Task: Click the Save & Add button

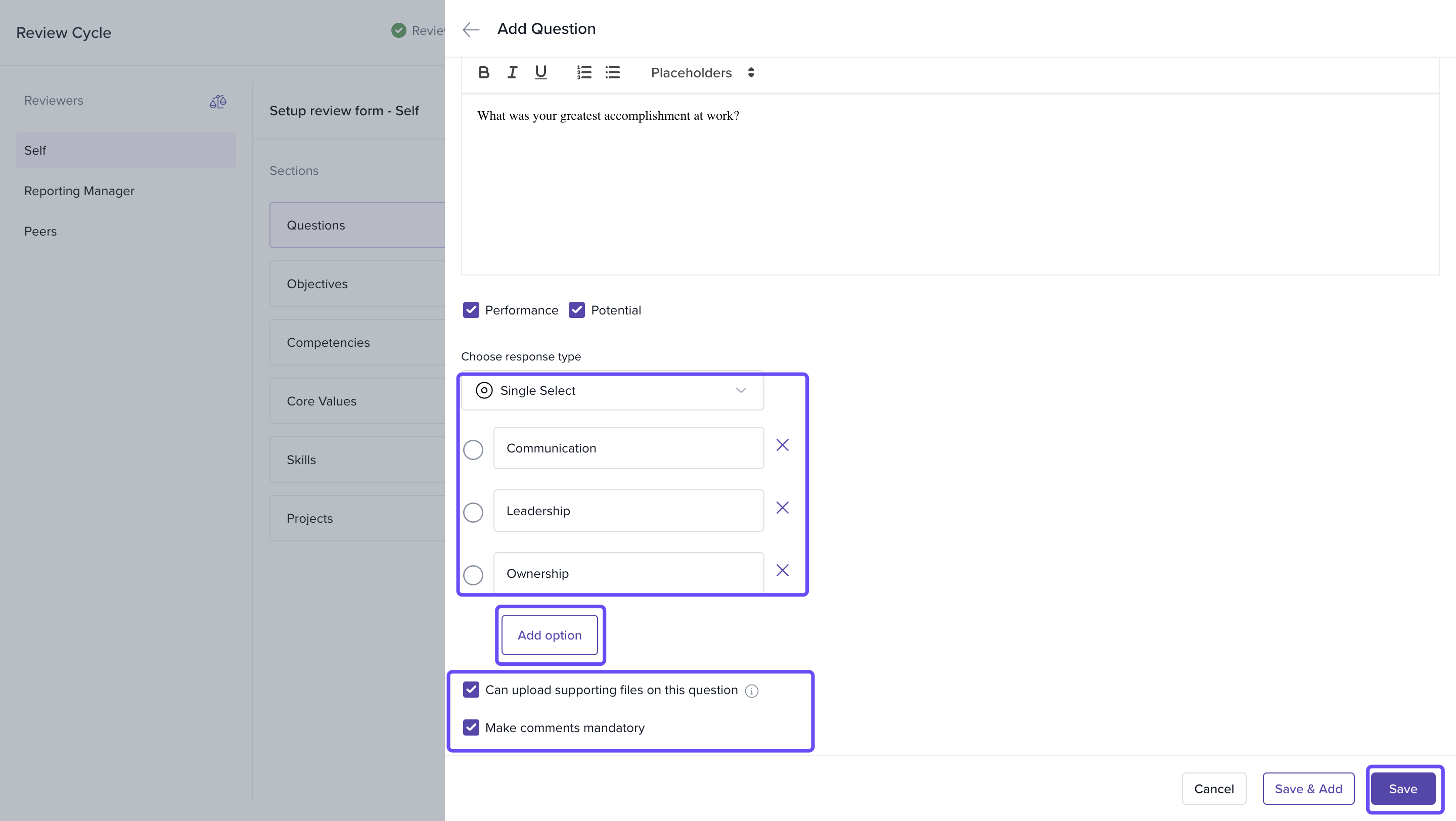Action: 1308,789
